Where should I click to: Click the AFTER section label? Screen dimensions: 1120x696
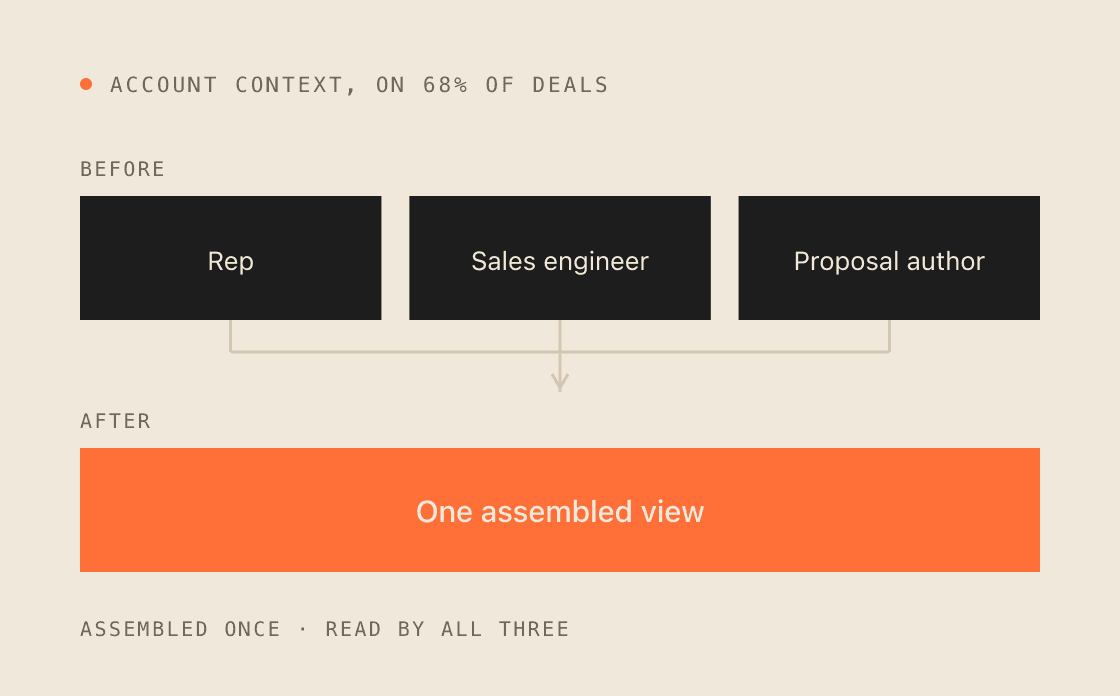pyautogui.click(x=116, y=422)
